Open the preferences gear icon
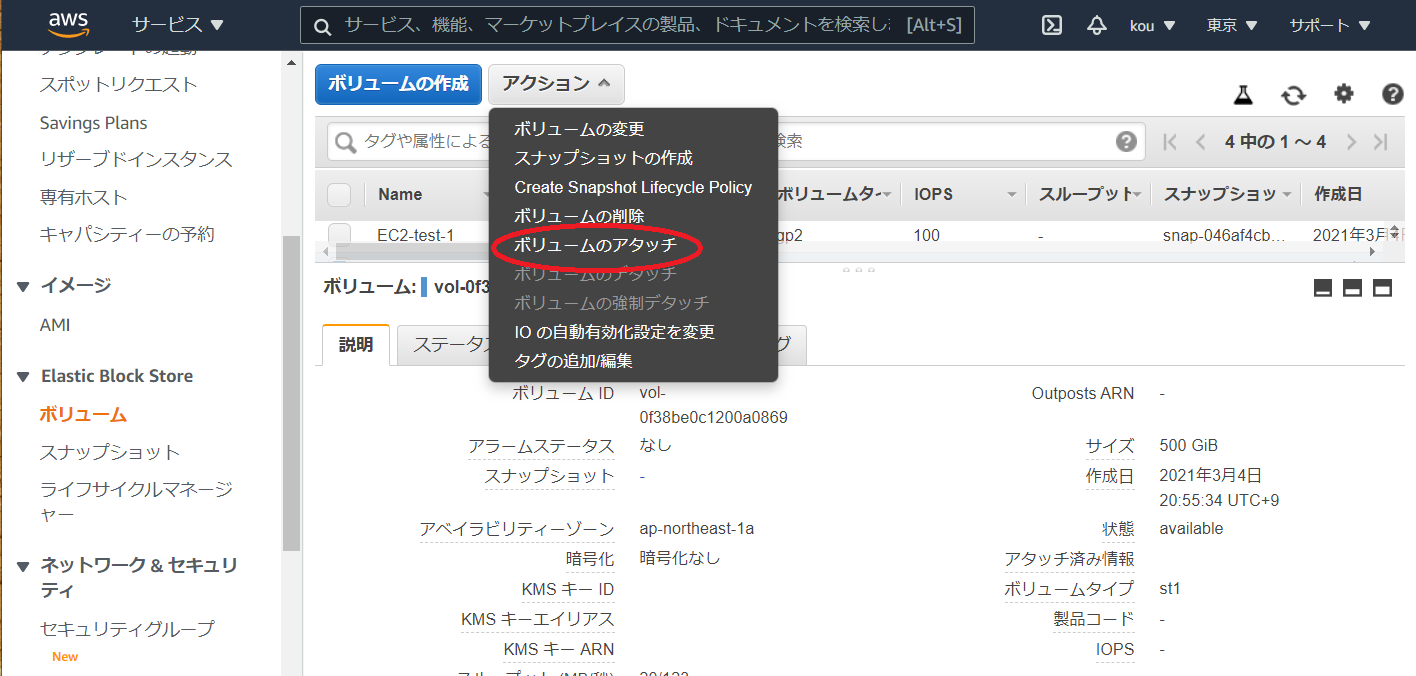 1343,94
